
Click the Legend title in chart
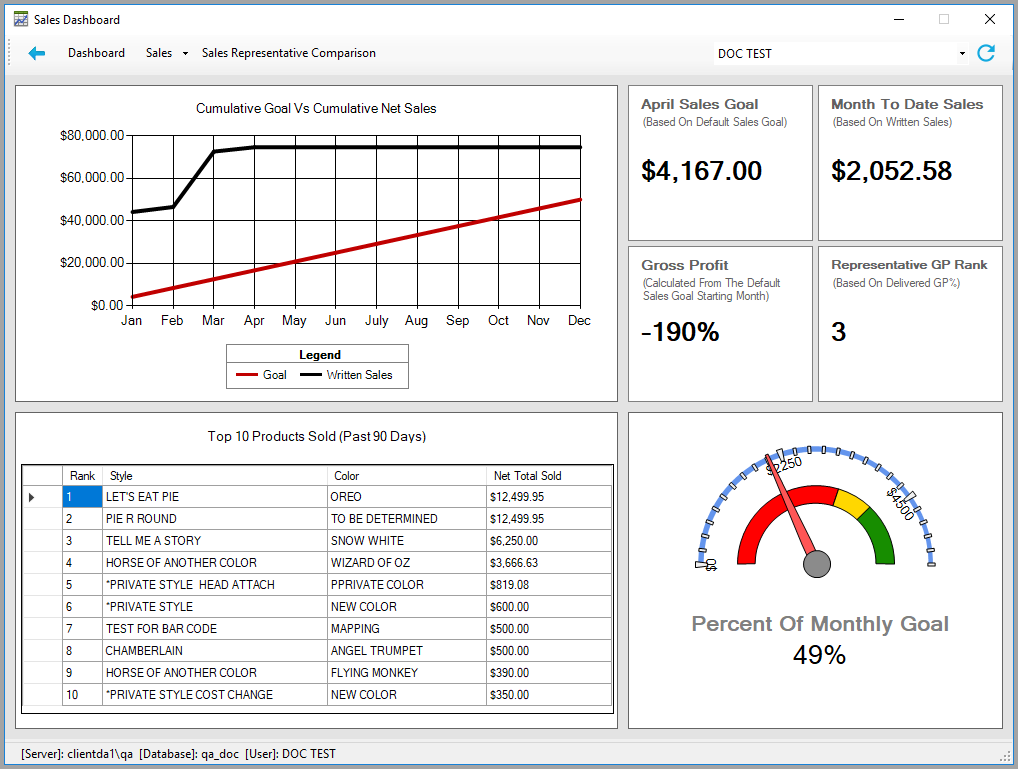tap(319, 355)
